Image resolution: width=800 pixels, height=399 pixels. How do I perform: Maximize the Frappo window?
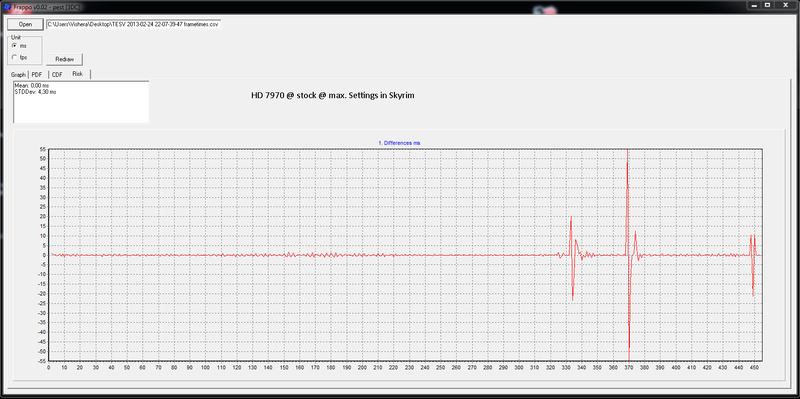(767, 5)
